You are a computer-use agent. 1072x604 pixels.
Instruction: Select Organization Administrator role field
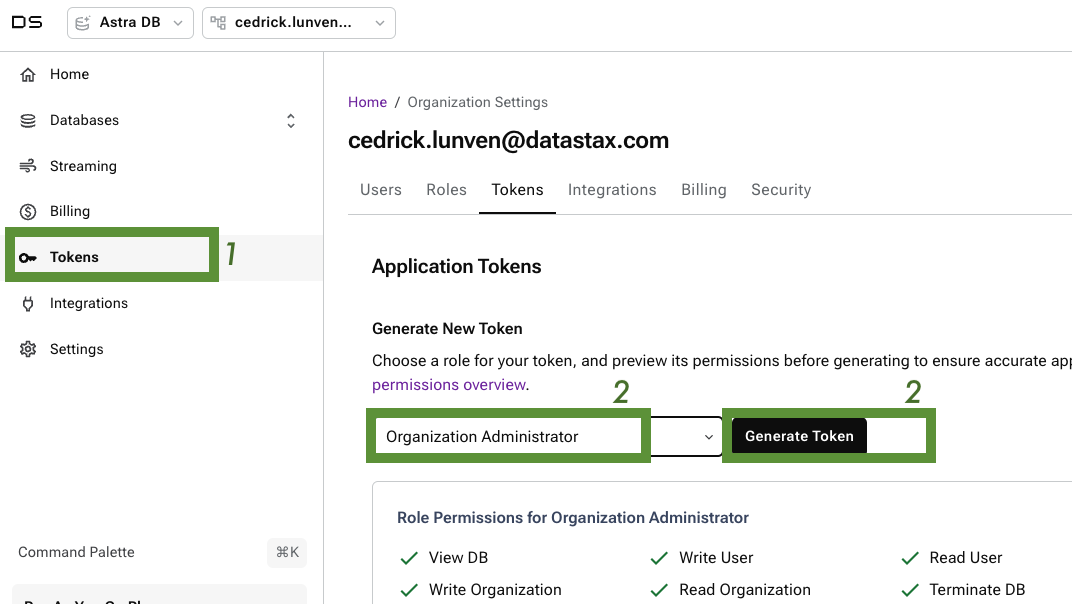547,436
